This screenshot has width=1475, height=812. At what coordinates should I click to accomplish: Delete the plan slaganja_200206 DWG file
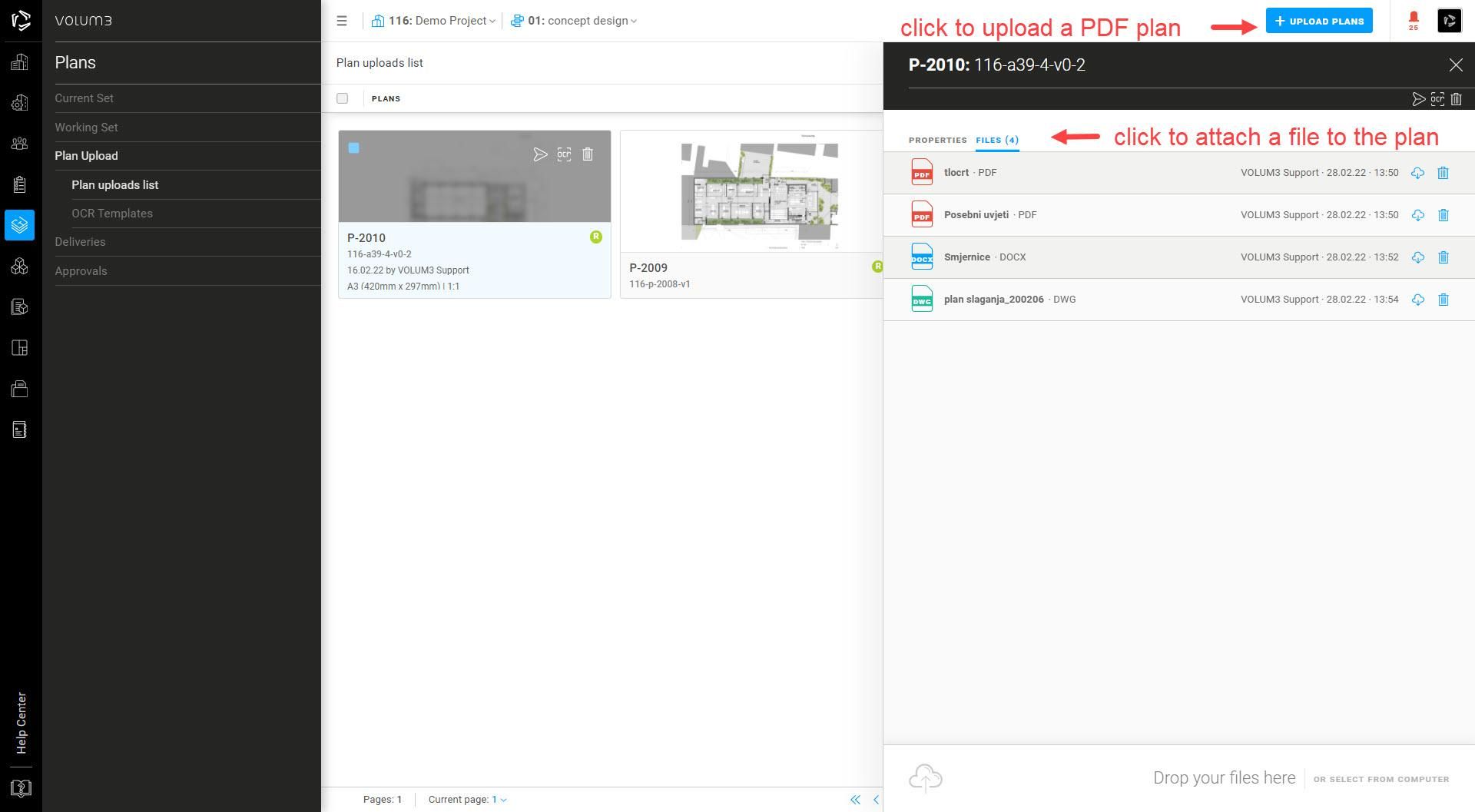tap(1443, 300)
